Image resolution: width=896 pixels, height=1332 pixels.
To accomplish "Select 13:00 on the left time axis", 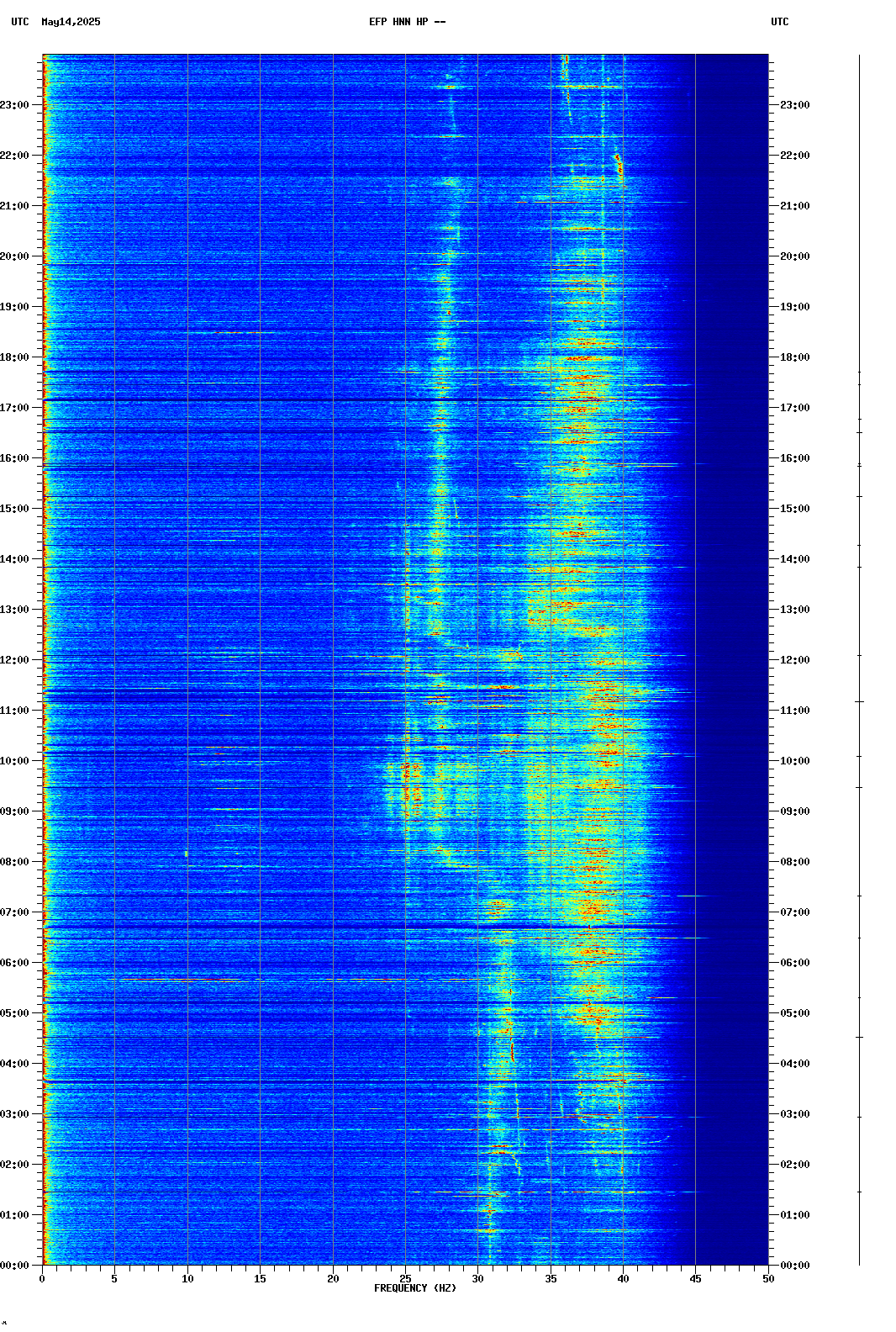I will tap(14, 610).
